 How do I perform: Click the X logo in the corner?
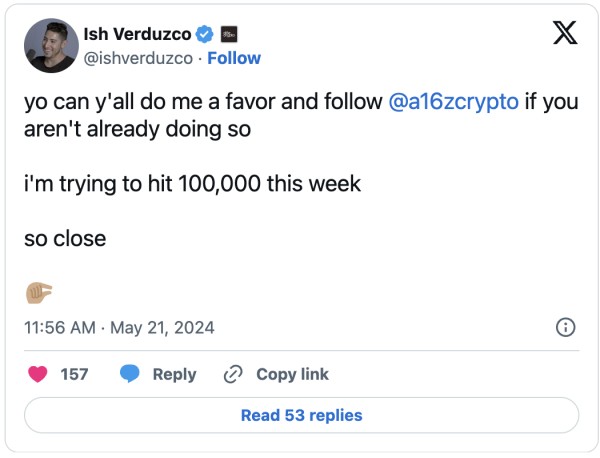coord(564,34)
